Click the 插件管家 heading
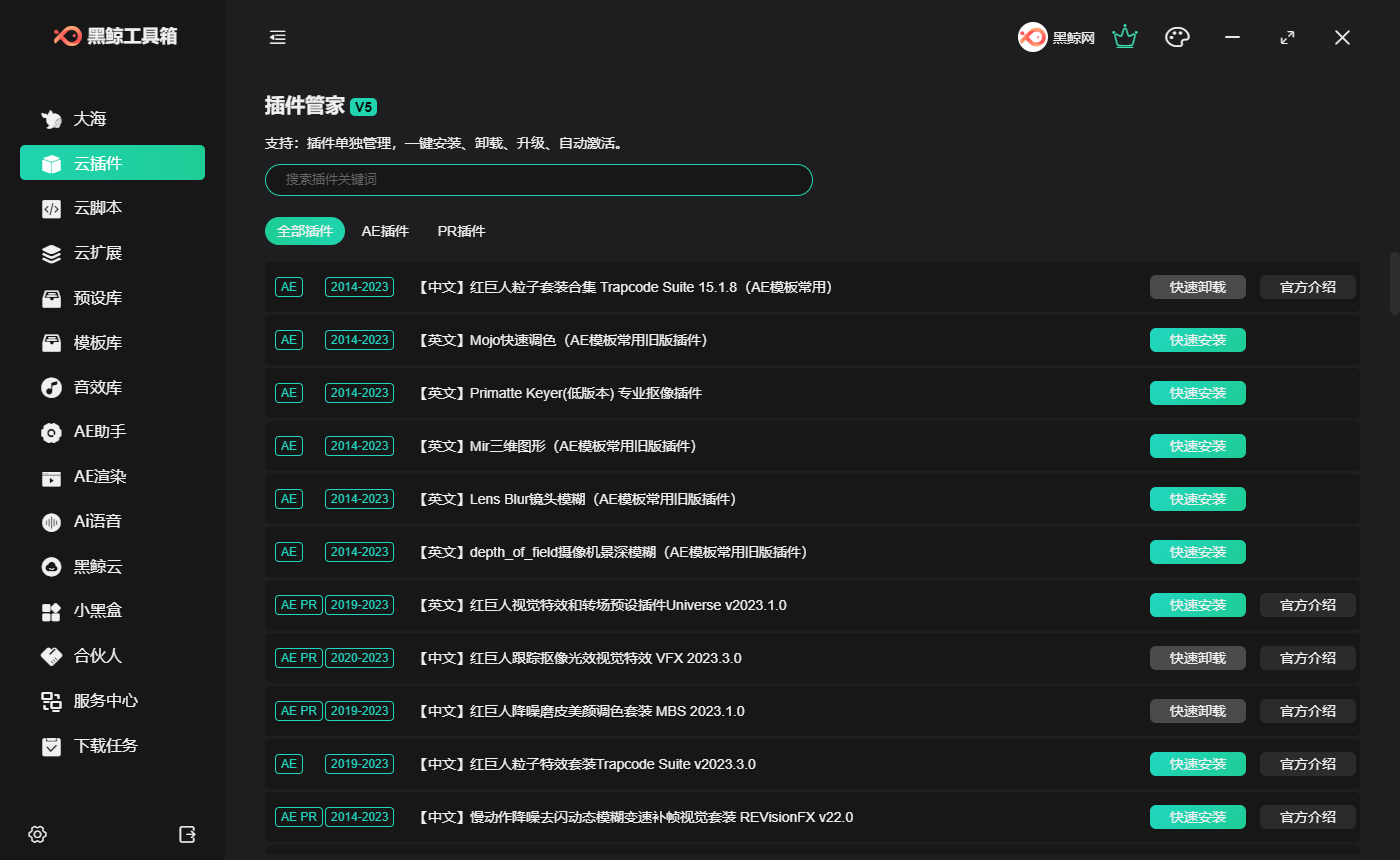Image resolution: width=1400 pixels, height=860 pixels. coord(305,106)
